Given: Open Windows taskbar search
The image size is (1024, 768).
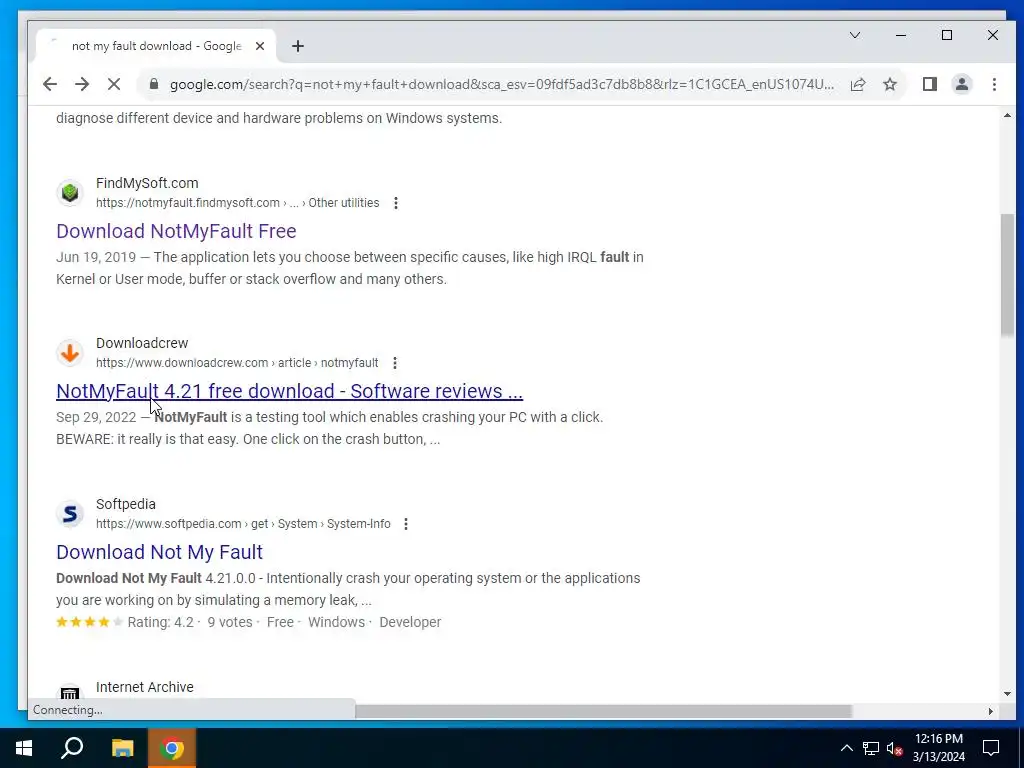Looking at the screenshot, I should tap(72, 748).
